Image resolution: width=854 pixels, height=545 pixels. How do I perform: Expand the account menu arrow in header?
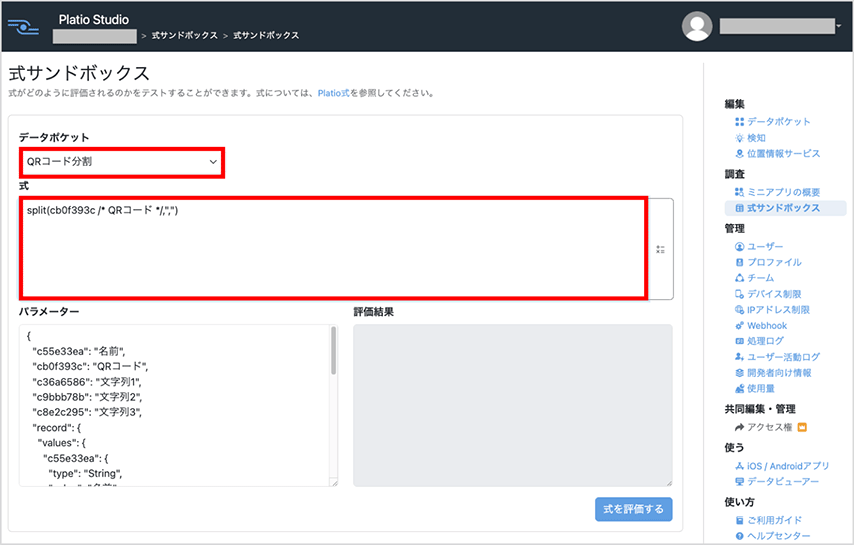coord(838,27)
